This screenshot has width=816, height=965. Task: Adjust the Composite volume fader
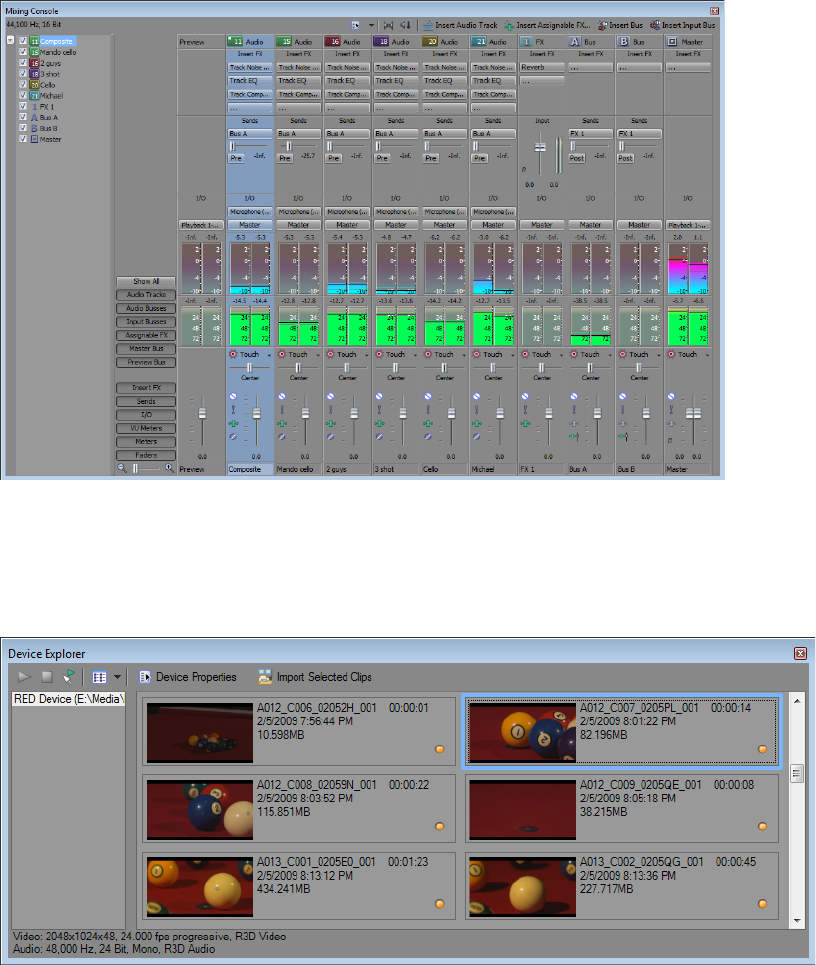point(257,414)
